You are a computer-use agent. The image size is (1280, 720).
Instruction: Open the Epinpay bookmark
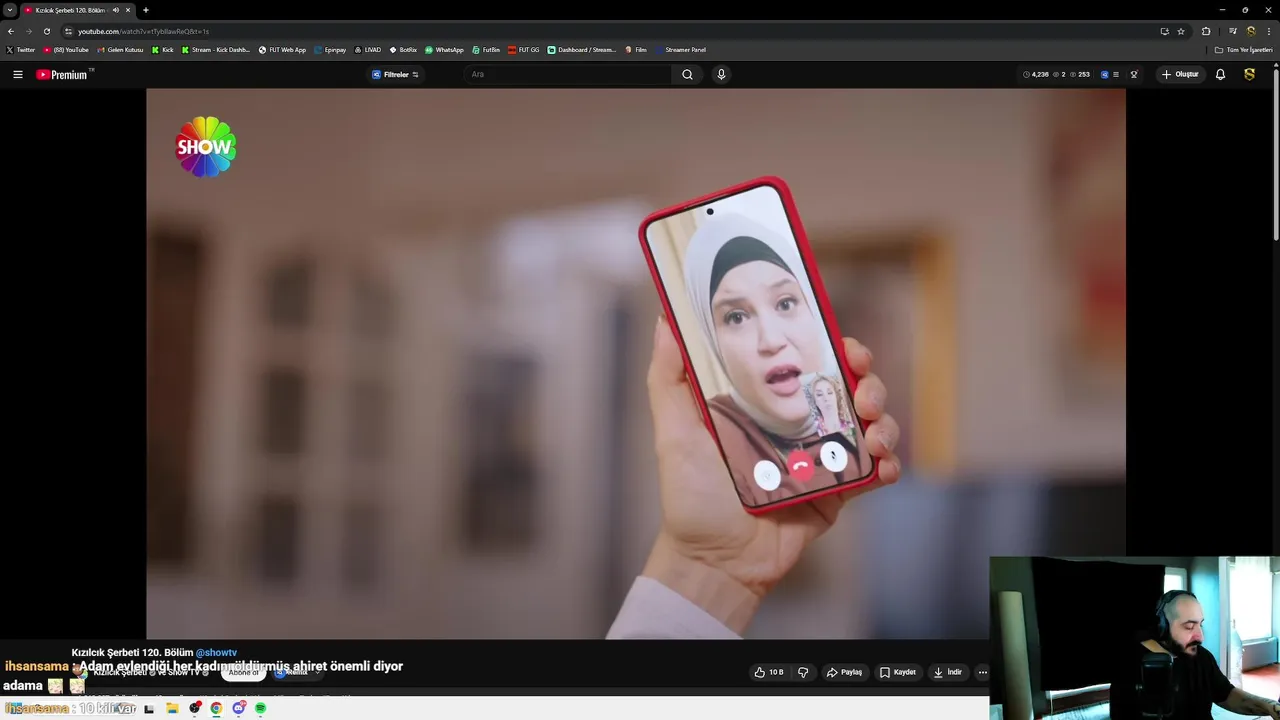click(330, 50)
